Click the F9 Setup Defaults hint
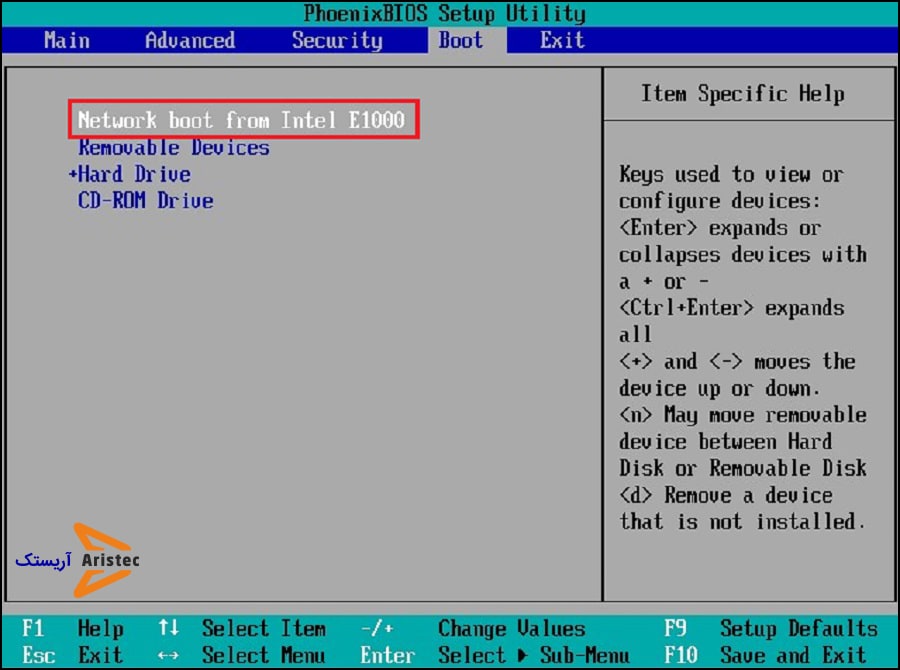Image resolution: width=900 pixels, height=670 pixels. pos(770,629)
